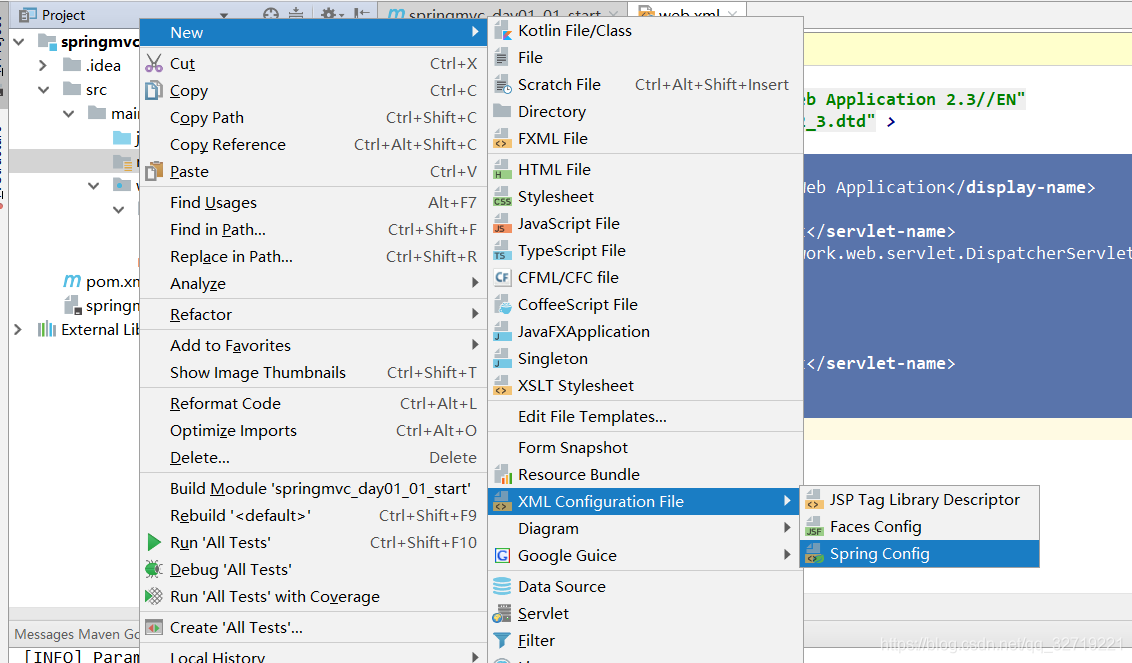Click the JavaFXApplication icon

click(502, 332)
